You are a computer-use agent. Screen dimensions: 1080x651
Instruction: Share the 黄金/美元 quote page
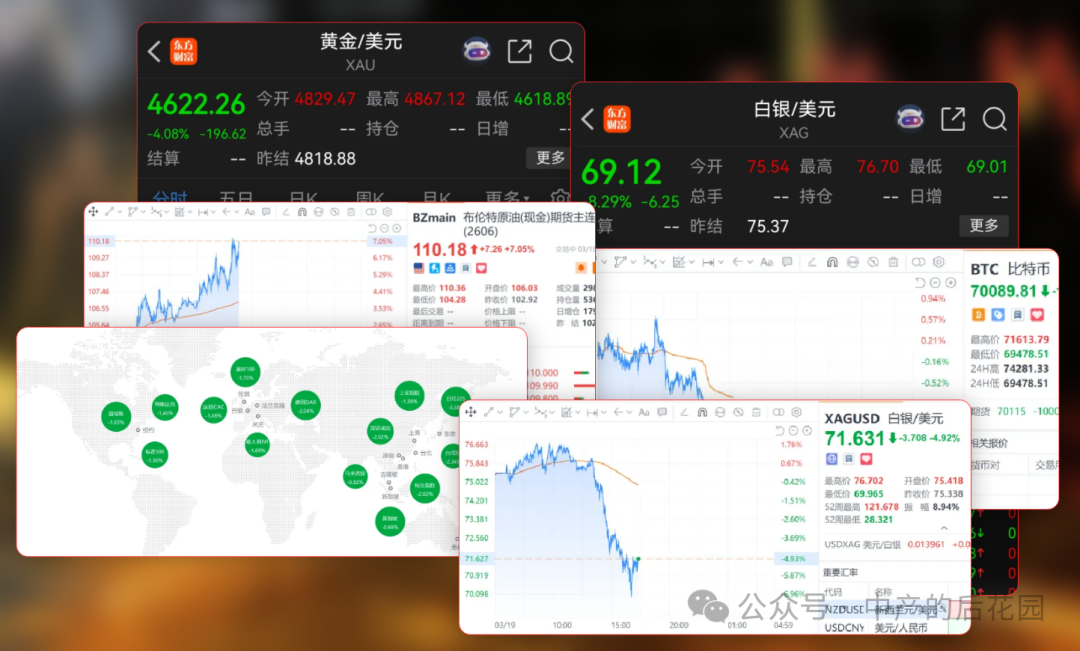point(519,51)
